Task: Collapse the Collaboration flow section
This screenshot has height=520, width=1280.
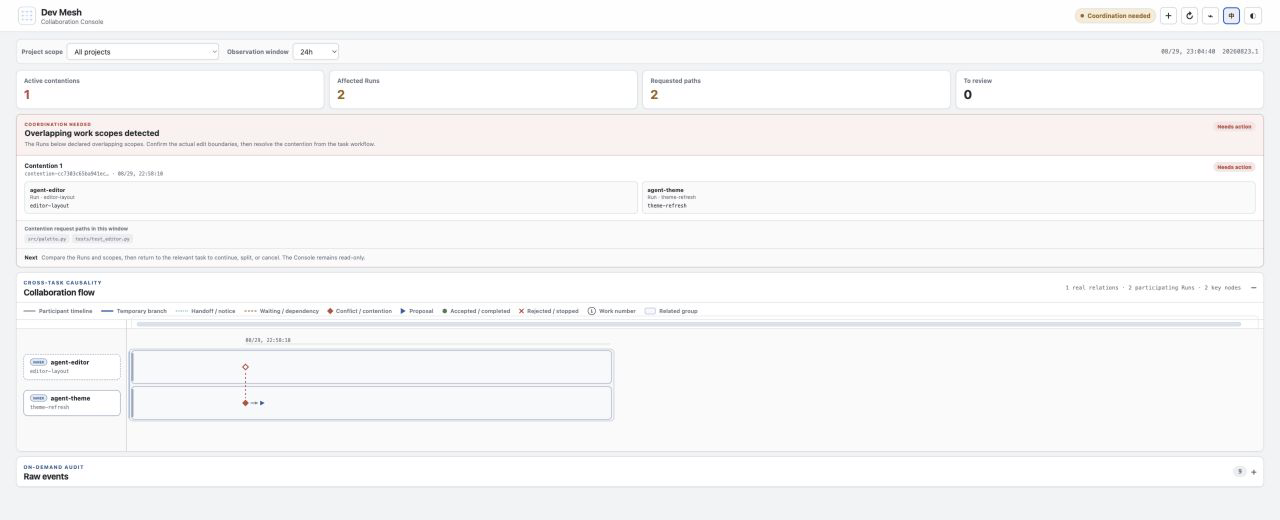Action: [1254, 287]
